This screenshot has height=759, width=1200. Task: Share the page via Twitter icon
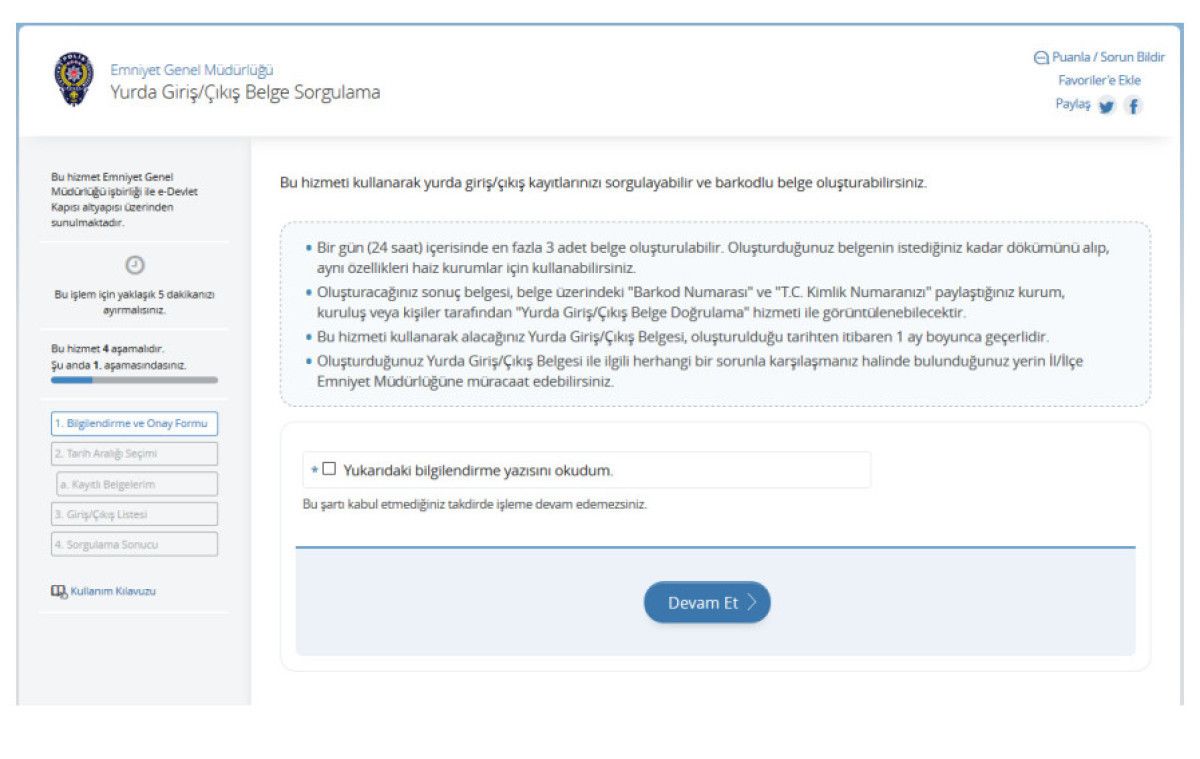(x=1106, y=106)
